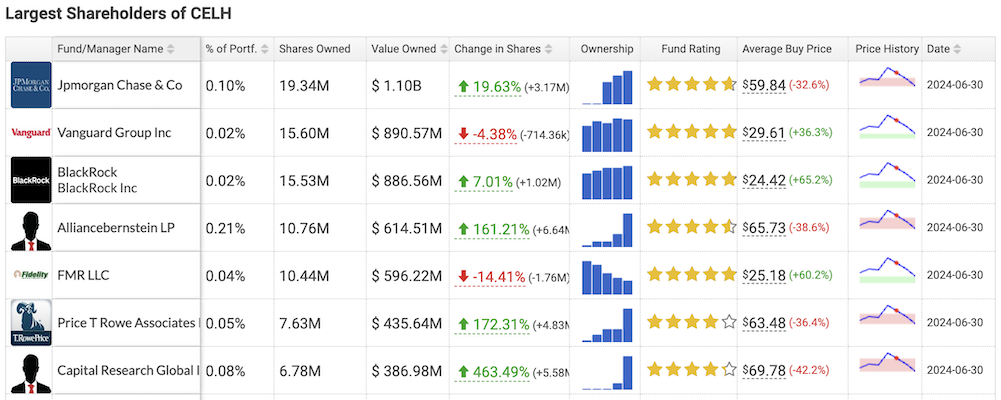Click Vanguard price history sparkline
The width and height of the screenshot is (1001, 400).
click(x=887, y=126)
